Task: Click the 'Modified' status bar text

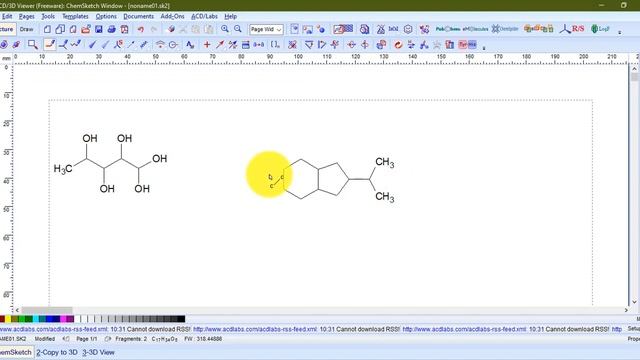Action: click(x=45, y=339)
